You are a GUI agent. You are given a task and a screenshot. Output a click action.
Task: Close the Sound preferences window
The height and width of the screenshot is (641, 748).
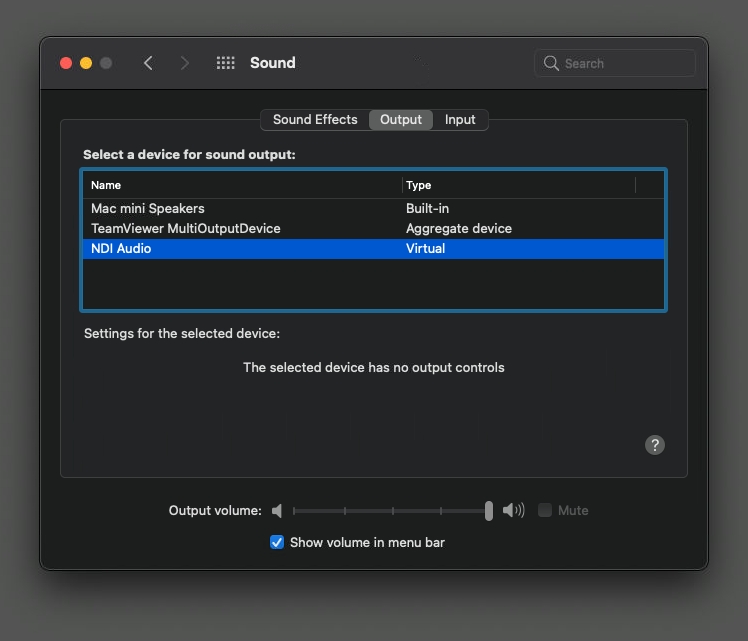pyautogui.click(x=66, y=63)
